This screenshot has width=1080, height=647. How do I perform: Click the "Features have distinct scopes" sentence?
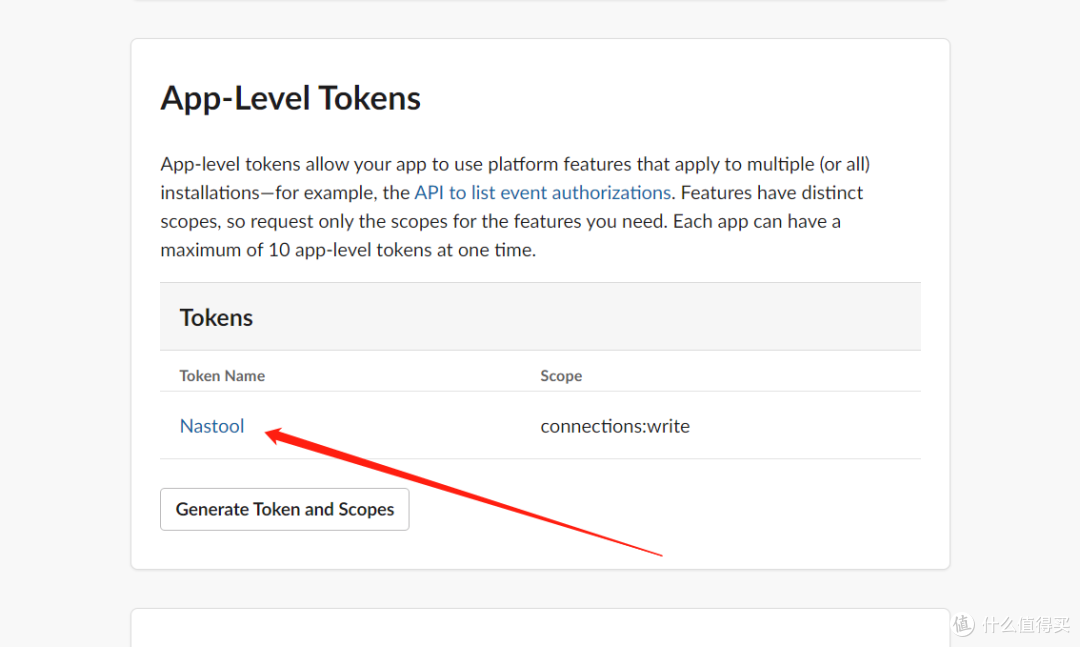pos(770,192)
